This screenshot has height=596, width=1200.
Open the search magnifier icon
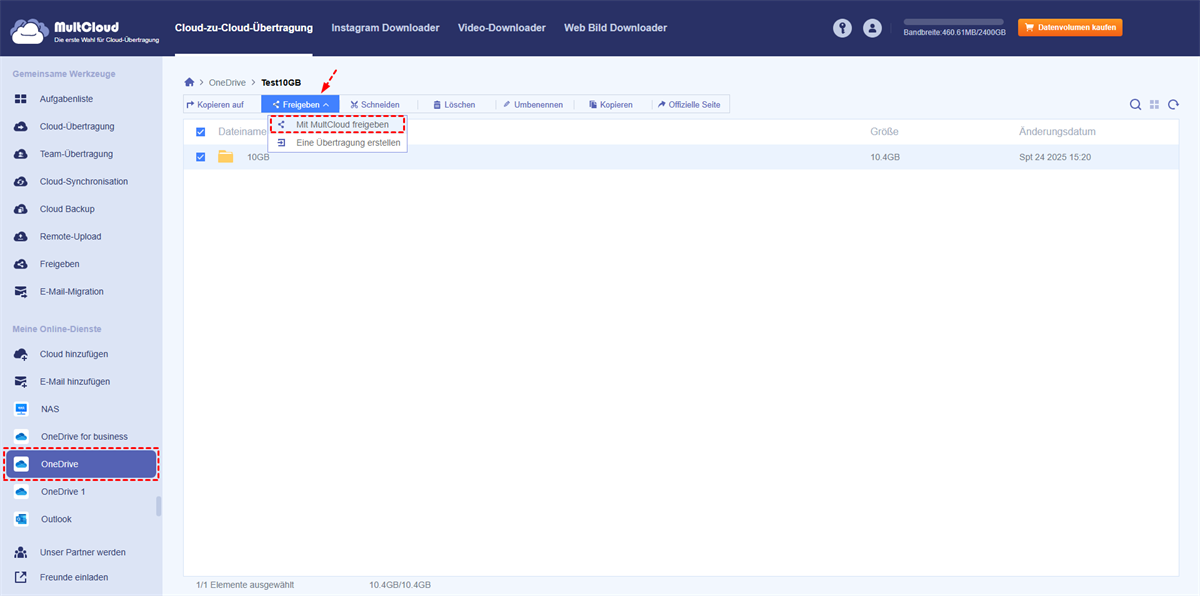(1135, 104)
